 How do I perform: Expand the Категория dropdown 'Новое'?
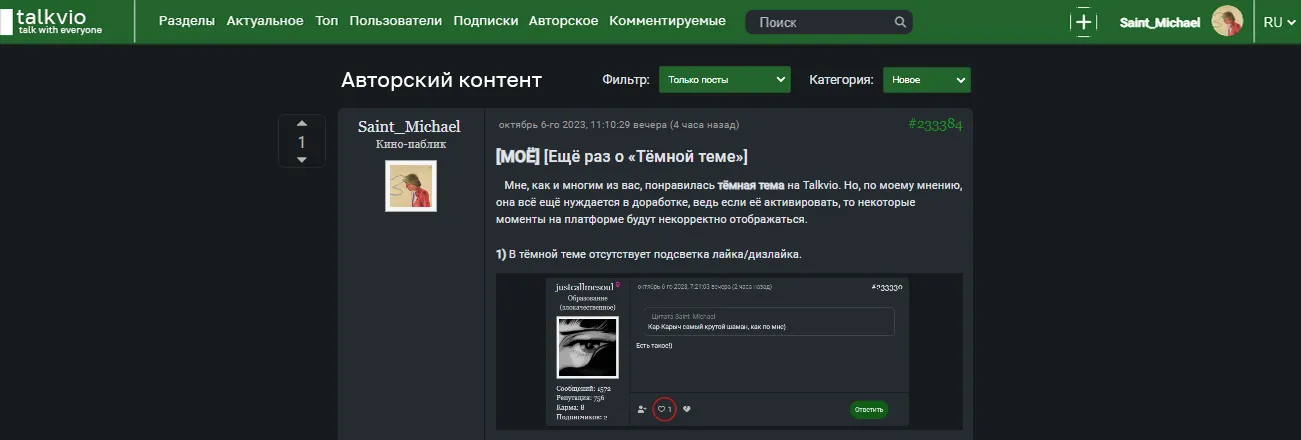[x=927, y=80]
